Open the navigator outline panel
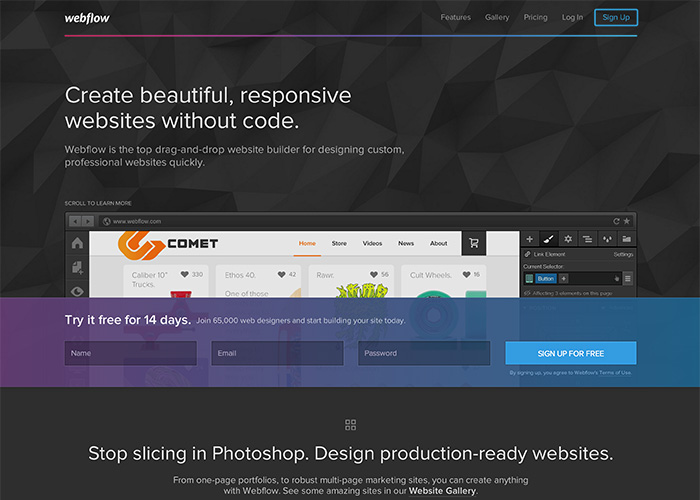700x500 pixels. coord(588,239)
